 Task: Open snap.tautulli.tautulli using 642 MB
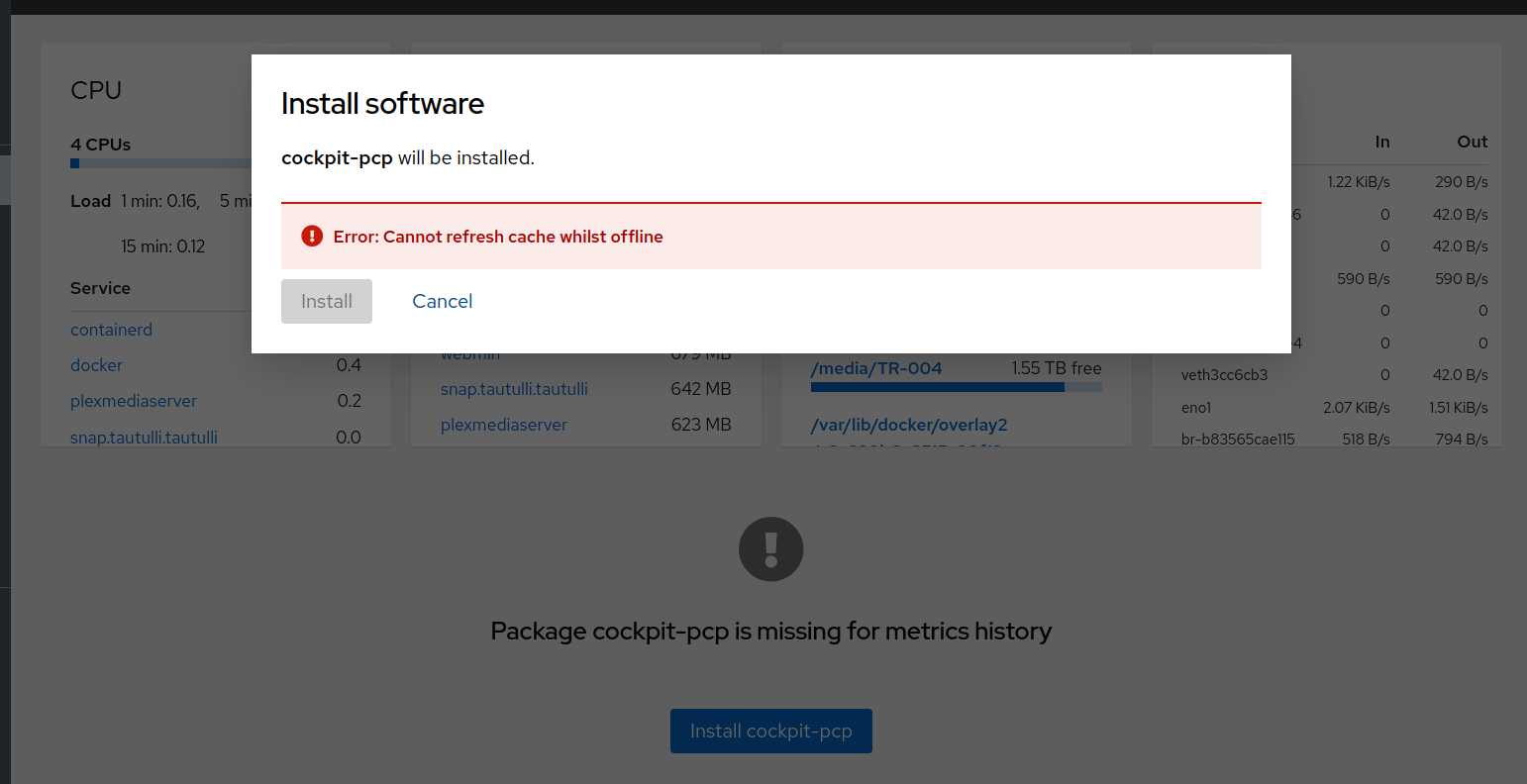pos(514,389)
